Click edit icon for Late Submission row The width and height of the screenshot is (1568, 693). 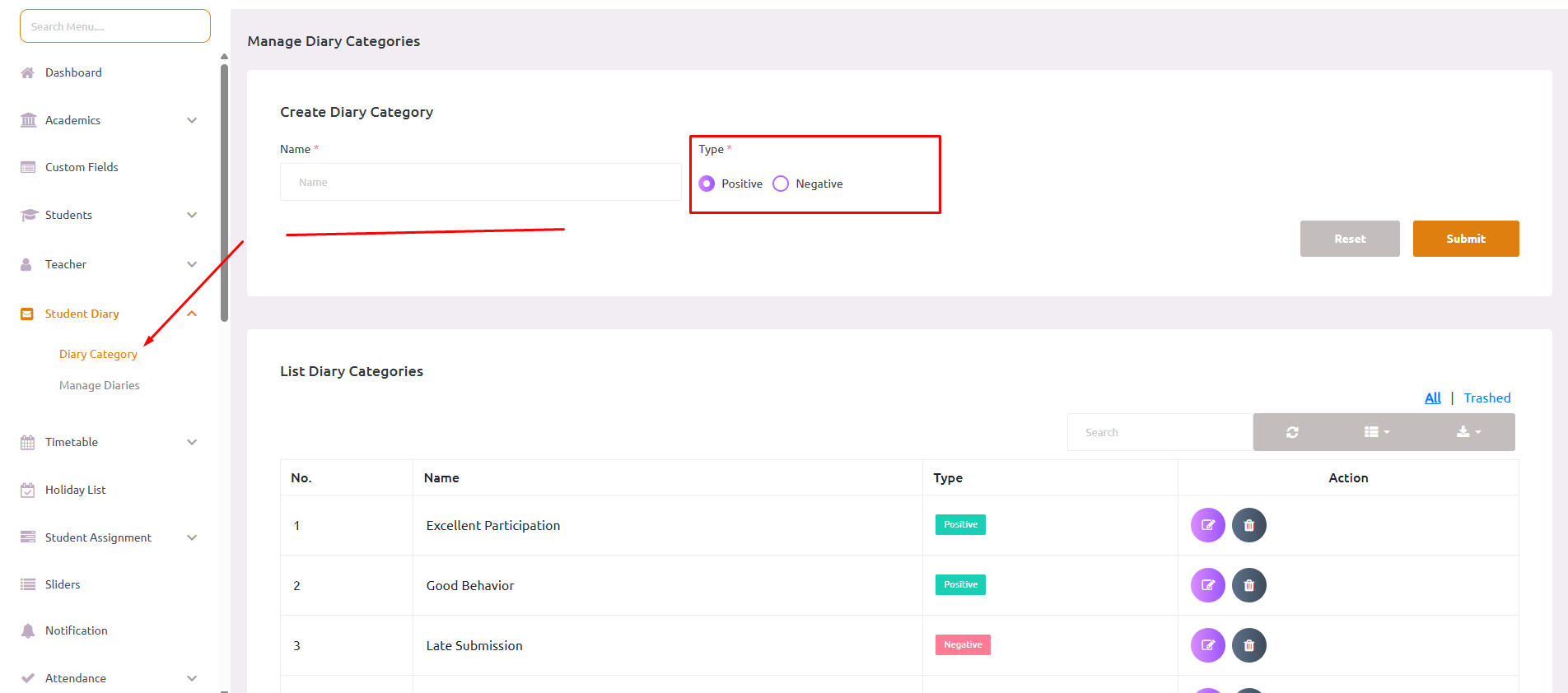1207,645
